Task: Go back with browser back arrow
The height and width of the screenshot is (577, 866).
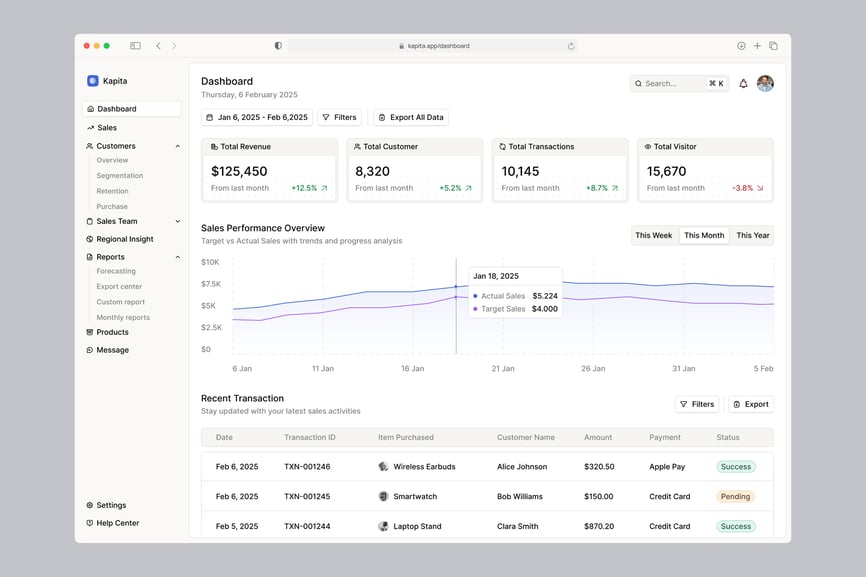Action: pos(158,46)
